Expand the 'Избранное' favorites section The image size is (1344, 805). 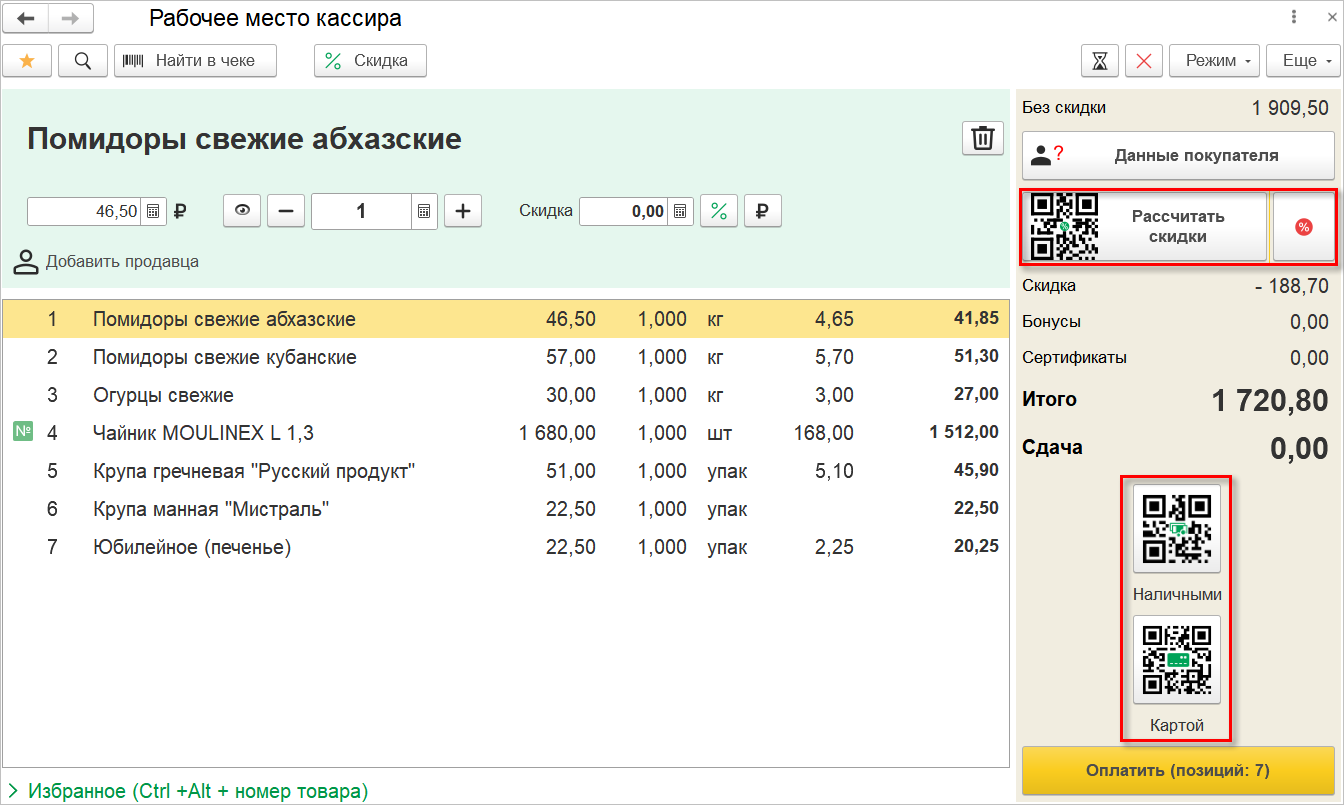pyautogui.click(x=187, y=791)
